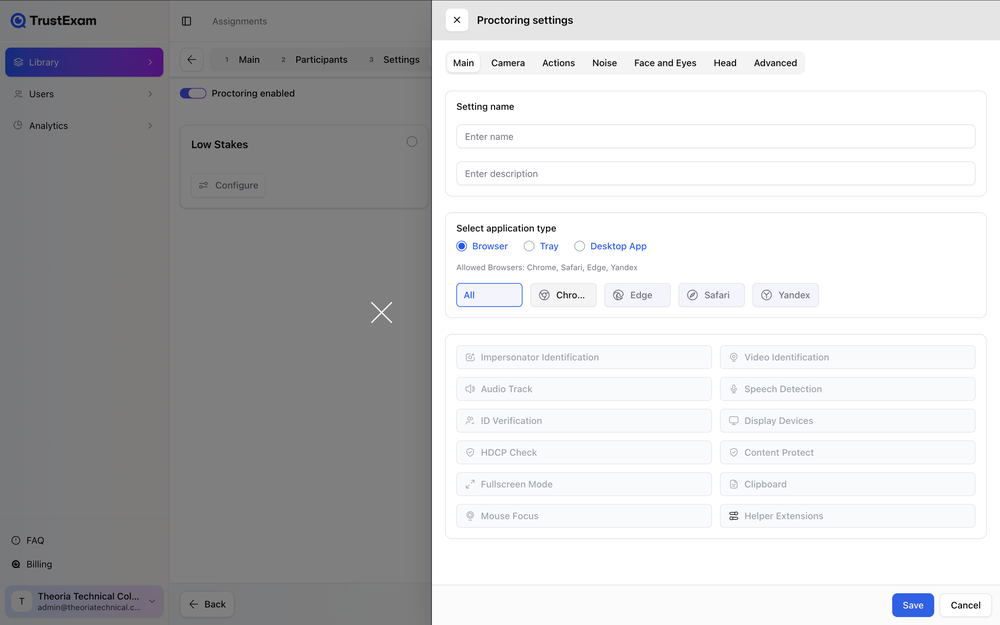Click the Clipboard icon
Viewport: 1000px width, 625px height.
[733, 484]
